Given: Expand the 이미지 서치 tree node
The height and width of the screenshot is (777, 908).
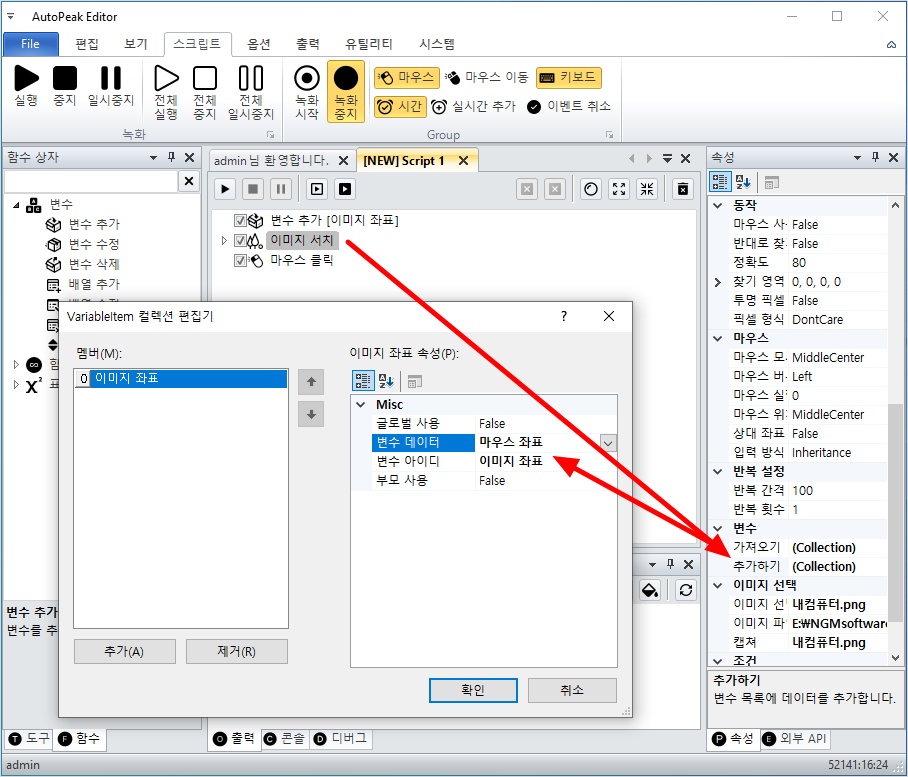Looking at the screenshot, I should point(224,240).
